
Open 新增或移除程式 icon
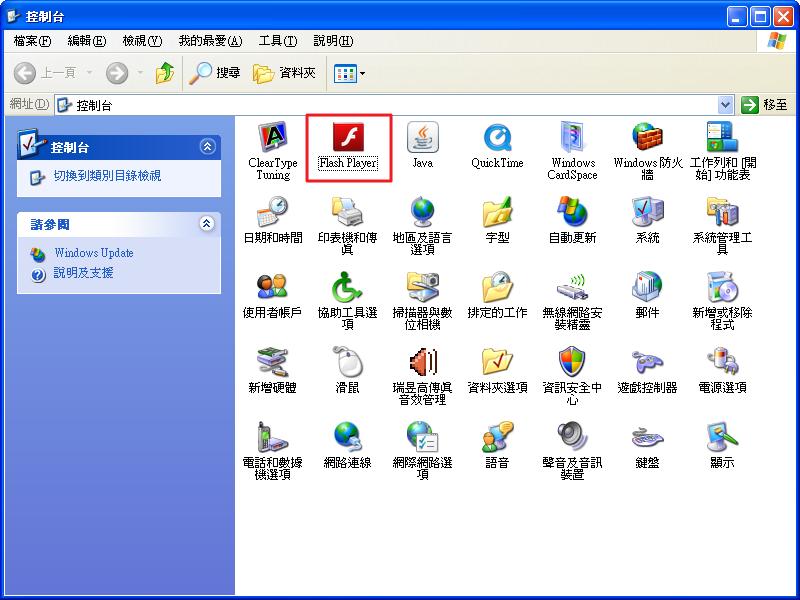click(722, 288)
